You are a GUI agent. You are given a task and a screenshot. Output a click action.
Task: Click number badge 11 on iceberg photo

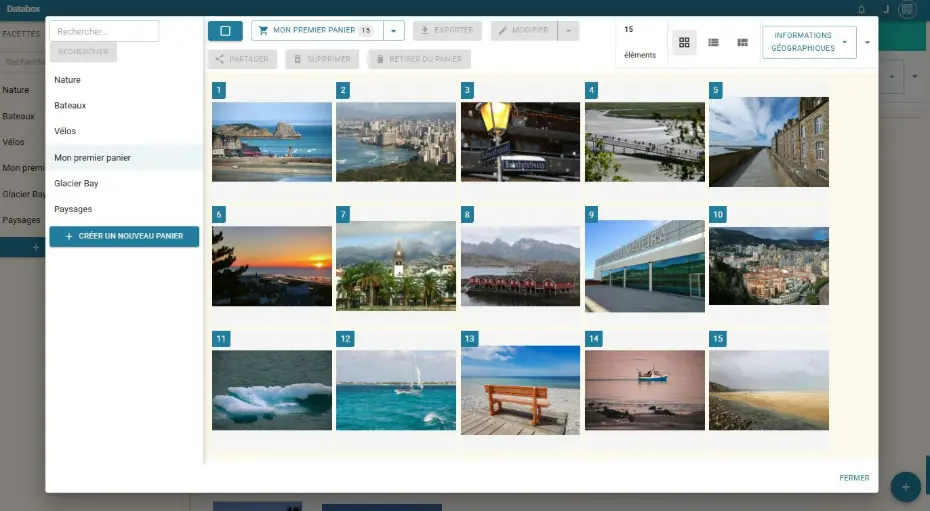click(221, 338)
